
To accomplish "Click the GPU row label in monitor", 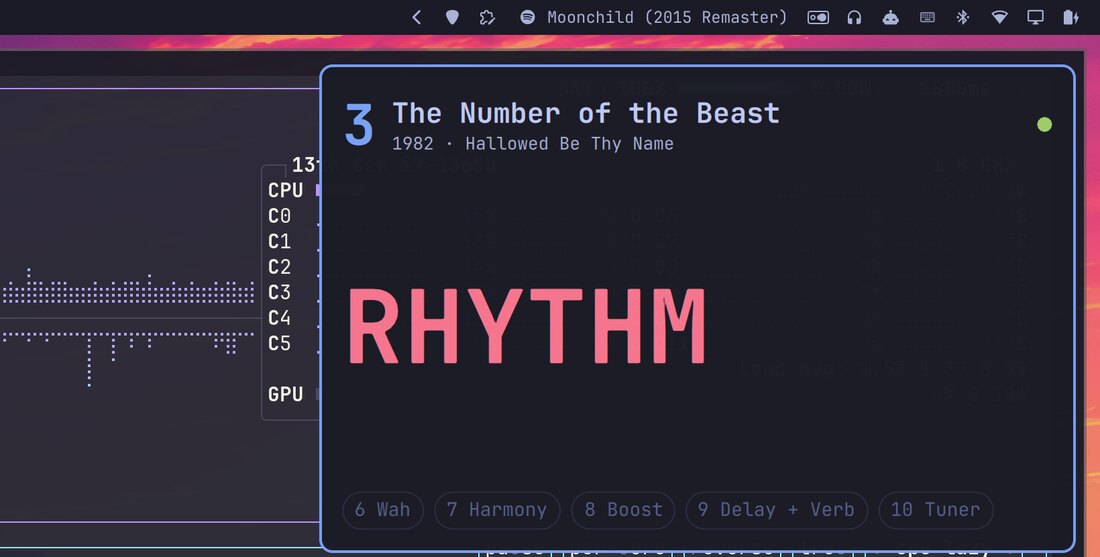I will click(286, 394).
